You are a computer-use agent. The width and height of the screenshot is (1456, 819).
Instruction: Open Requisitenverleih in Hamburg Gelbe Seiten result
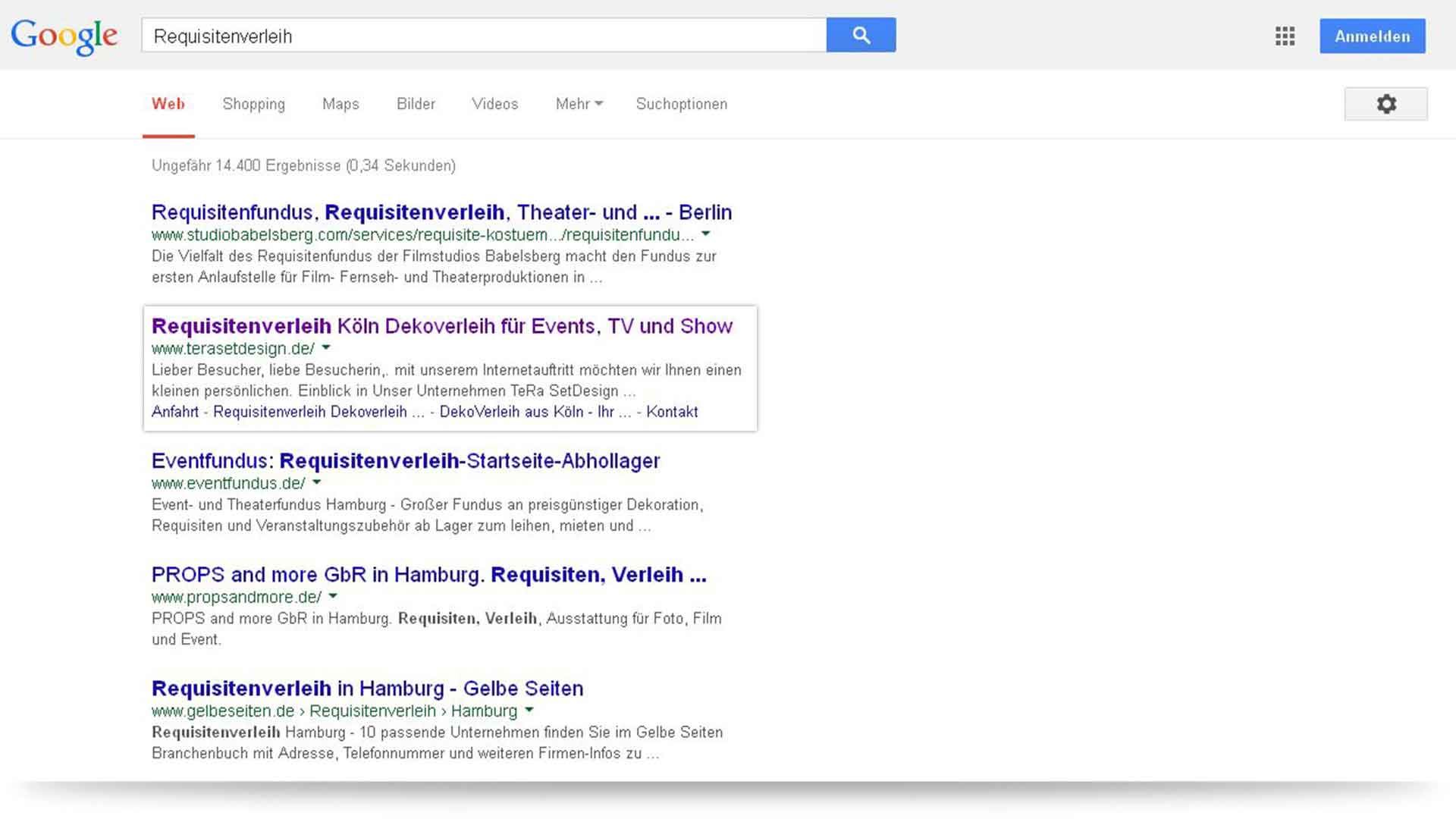(x=367, y=689)
